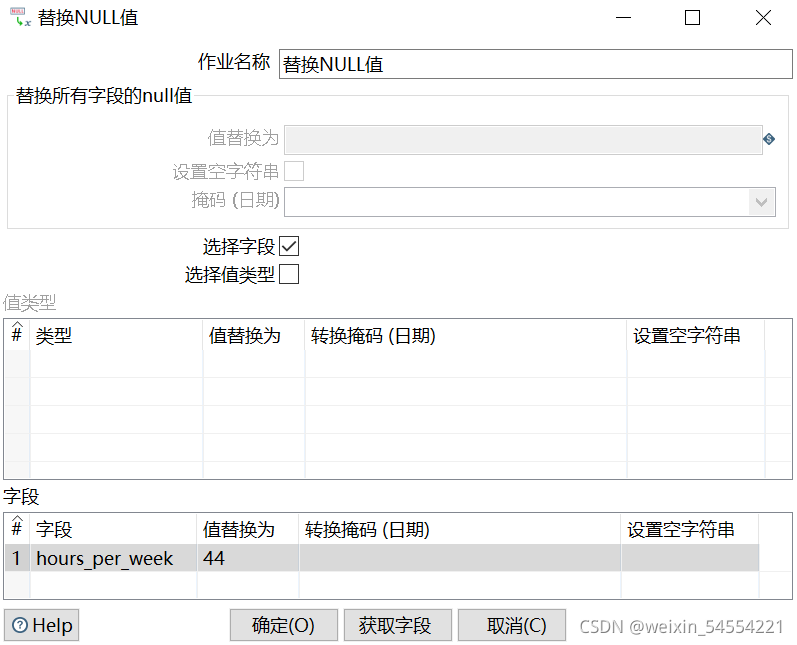Click the 获取字段 button
This screenshot has width=797, height=645.
tap(397, 625)
